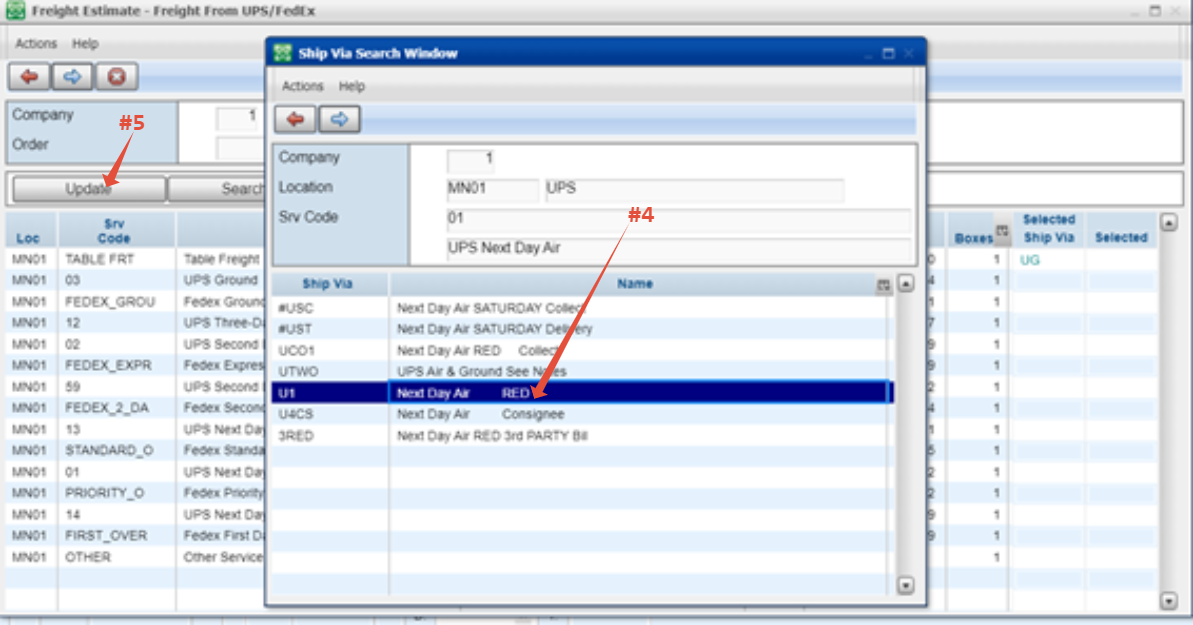Select service code 59 row
The height and width of the screenshot is (625, 1193).
[135, 387]
